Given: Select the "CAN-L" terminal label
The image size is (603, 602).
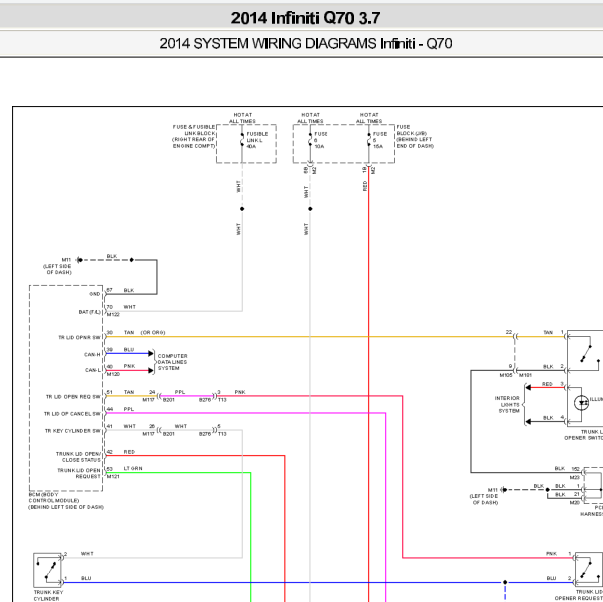Looking at the screenshot, I should pos(93,370).
